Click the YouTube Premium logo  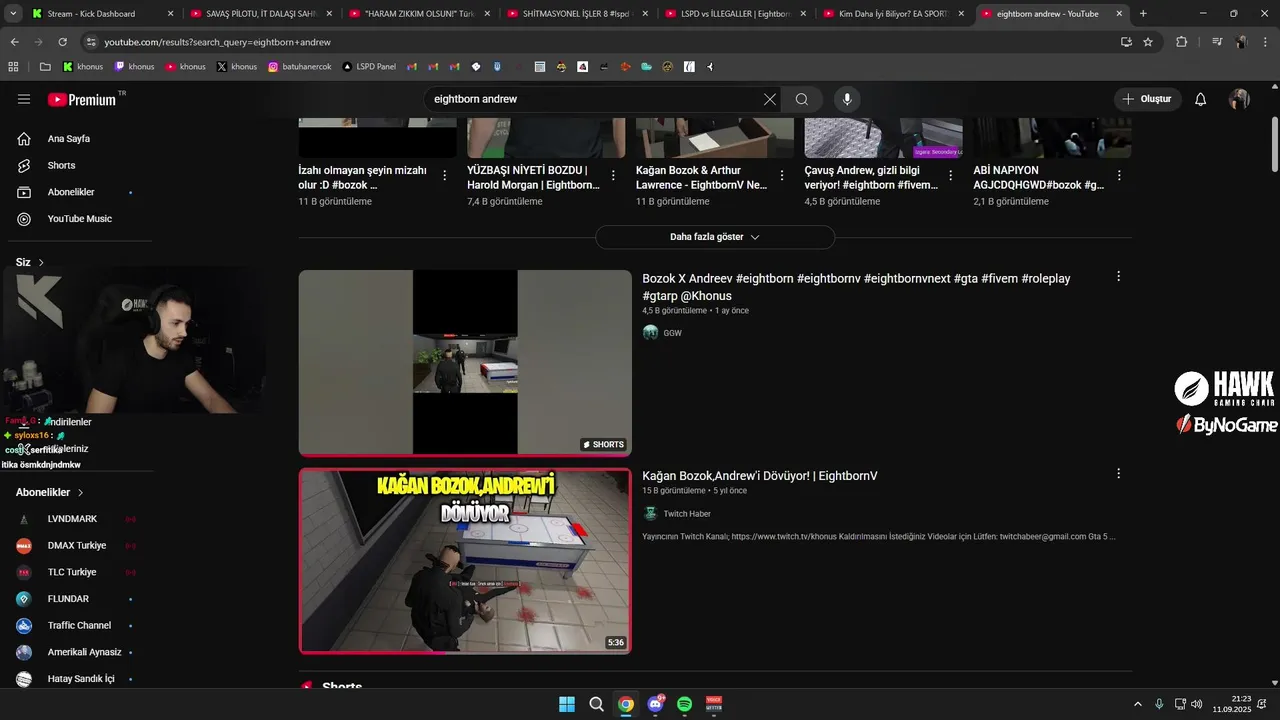click(82, 99)
